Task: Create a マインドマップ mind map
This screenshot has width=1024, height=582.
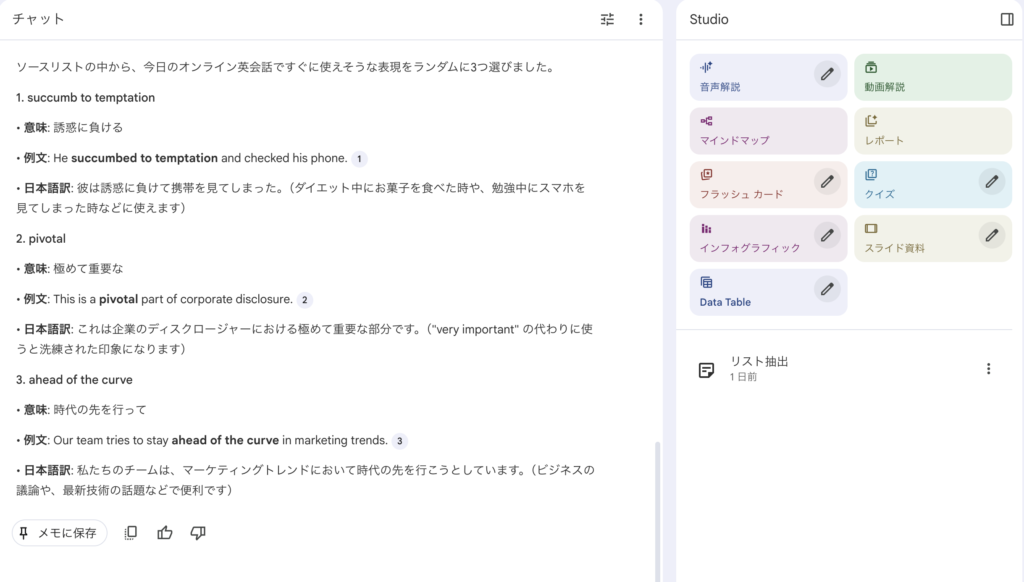Action: click(768, 131)
